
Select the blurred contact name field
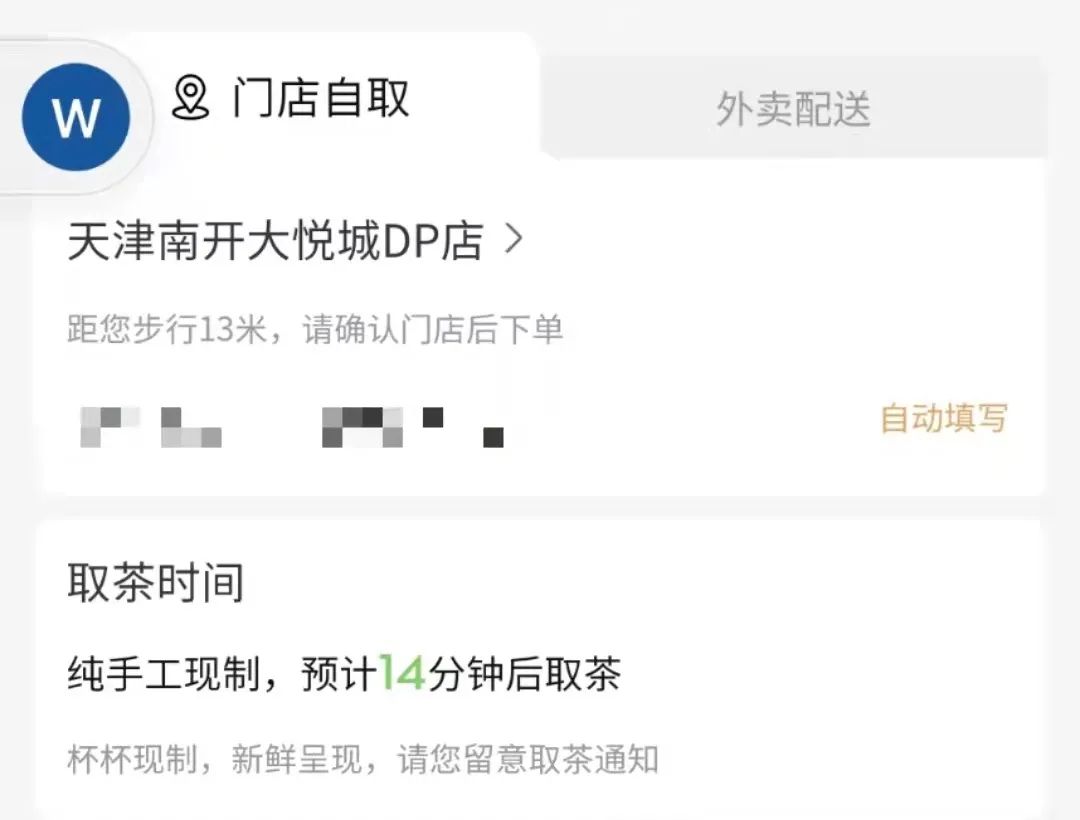(x=151, y=427)
